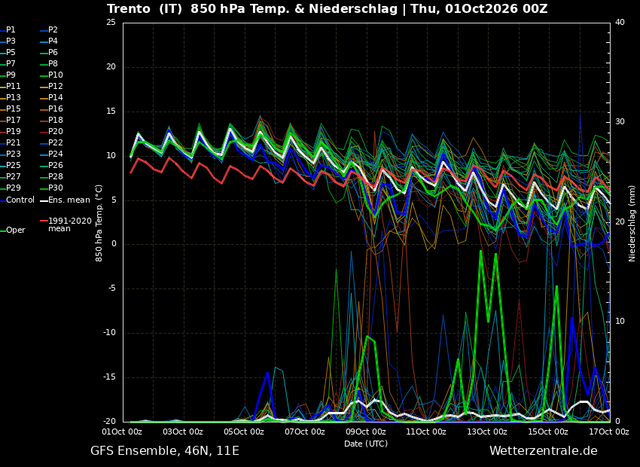Image resolution: width=640 pixels, height=467 pixels.
Task: Click the '-10' temperature axis tick
Action: [x=109, y=333]
